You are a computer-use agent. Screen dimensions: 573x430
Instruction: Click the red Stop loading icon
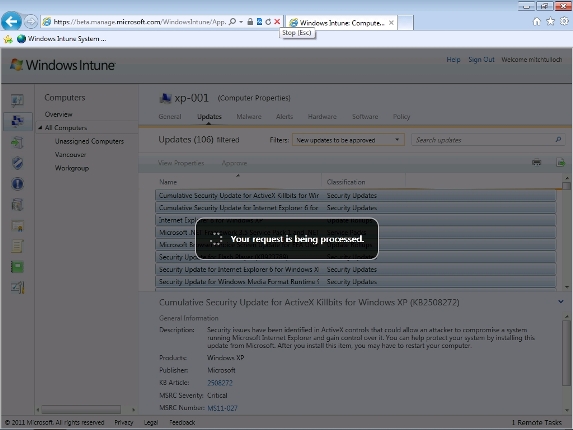point(277,22)
